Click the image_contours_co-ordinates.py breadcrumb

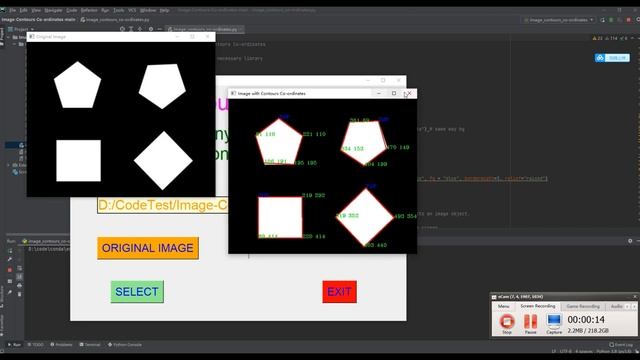pyautogui.click(x=115, y=20)
